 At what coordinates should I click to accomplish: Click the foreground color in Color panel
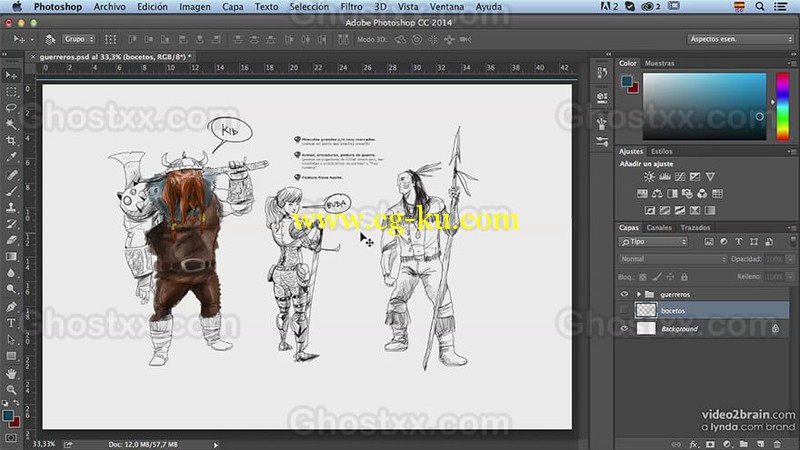pyautogui.click(x=627, y=81)
